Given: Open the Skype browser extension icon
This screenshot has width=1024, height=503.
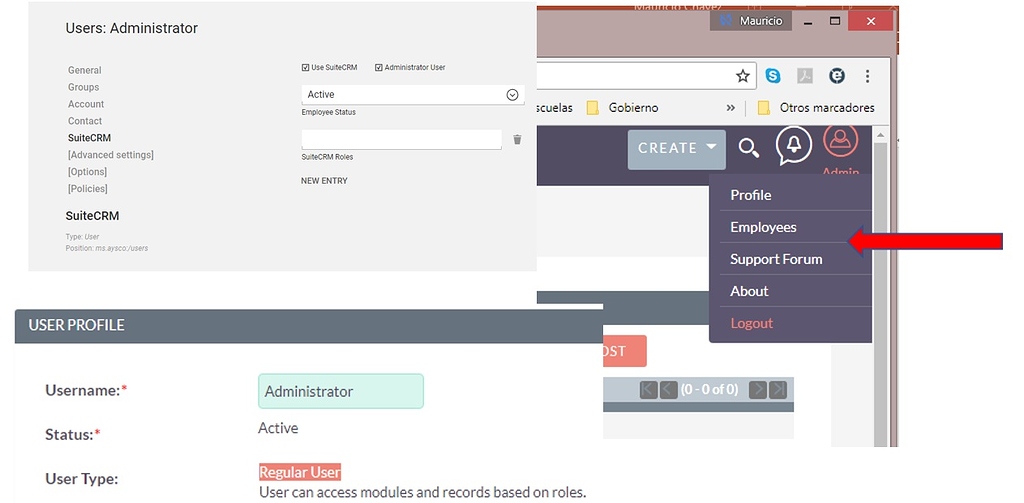Looking at the screenshot, I should point(773,76).
